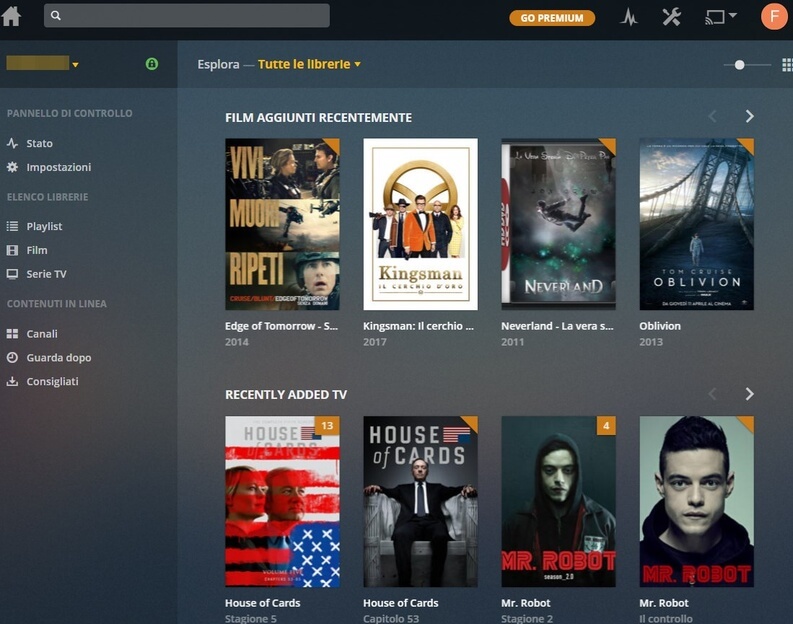Click year 2011 under Neverland
The width and height of the screenshot is (793, 624).
pyautogui.click(x=513, y=342)
